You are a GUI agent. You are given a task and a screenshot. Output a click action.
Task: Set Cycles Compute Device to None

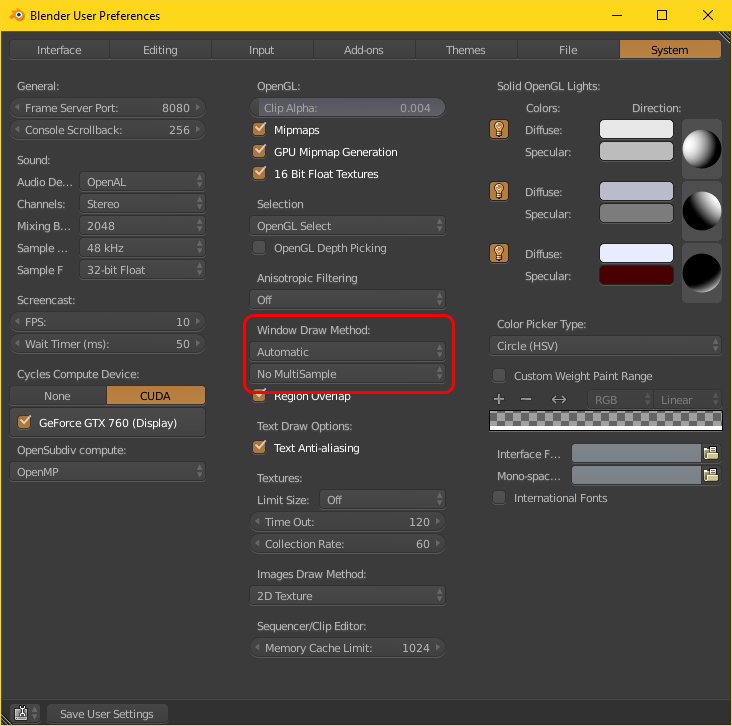[x=58, y=395]
